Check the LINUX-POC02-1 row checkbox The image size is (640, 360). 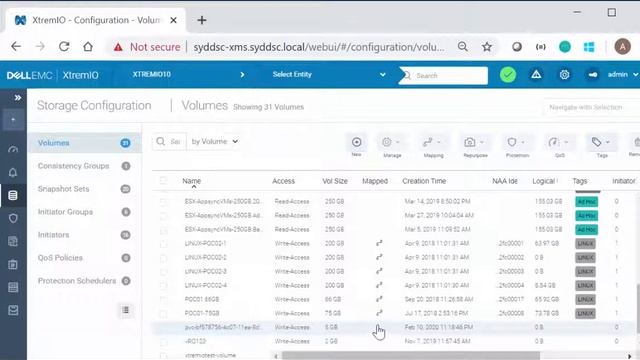[163, 244]
